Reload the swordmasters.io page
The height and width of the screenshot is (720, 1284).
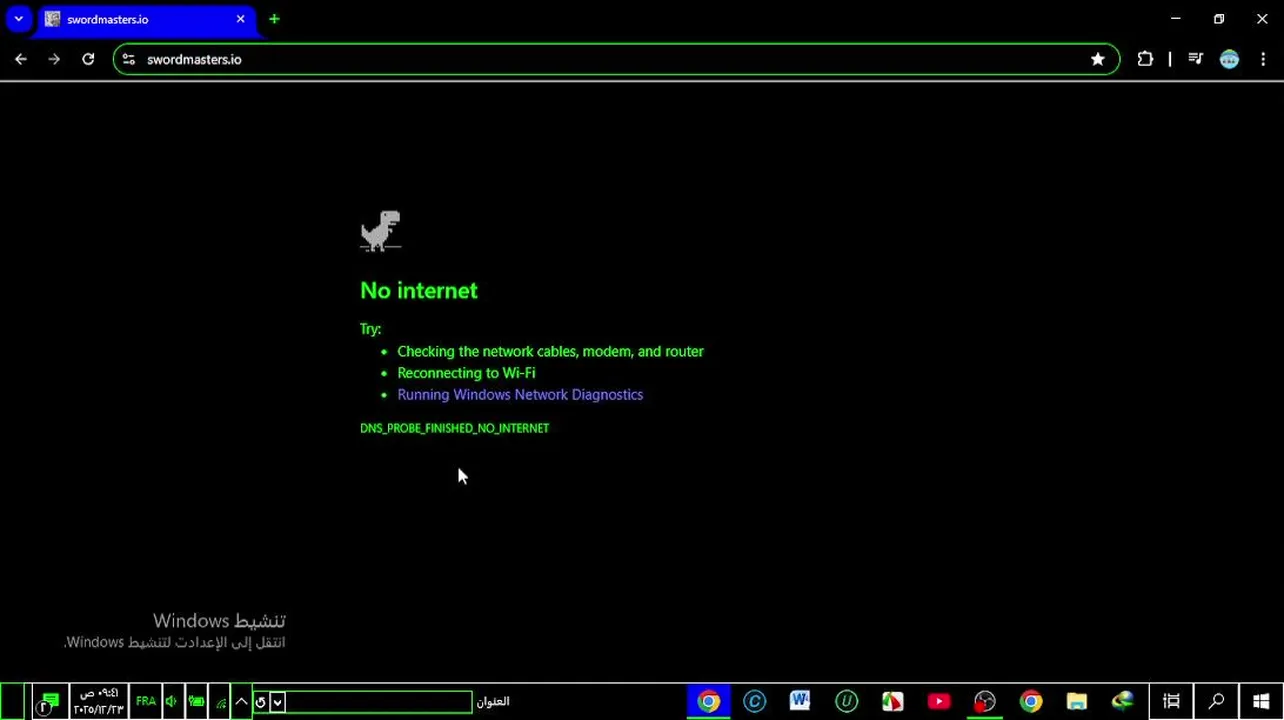(88, 60)
